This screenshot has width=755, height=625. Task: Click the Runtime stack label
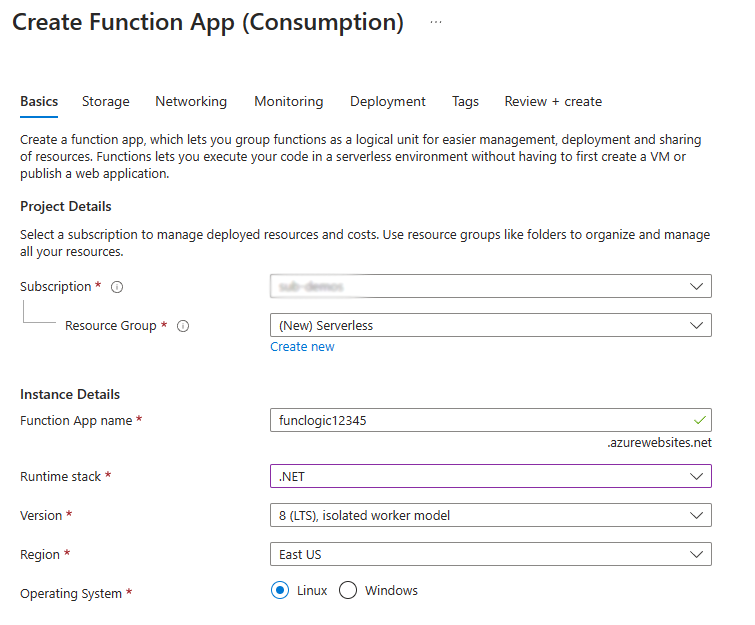(x=61, y=477)
